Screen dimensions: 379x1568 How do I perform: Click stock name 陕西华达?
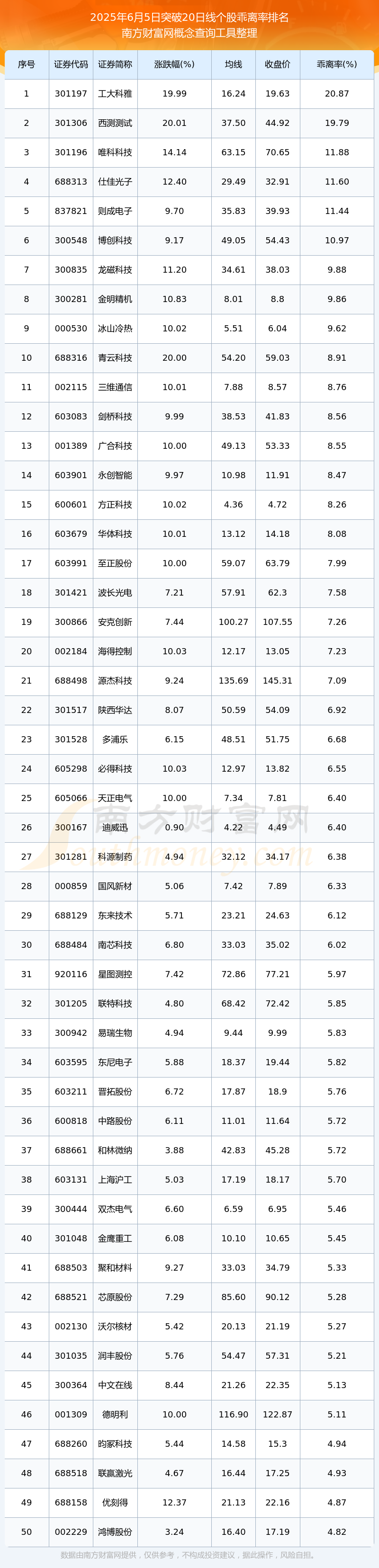(x=115, y=710)
